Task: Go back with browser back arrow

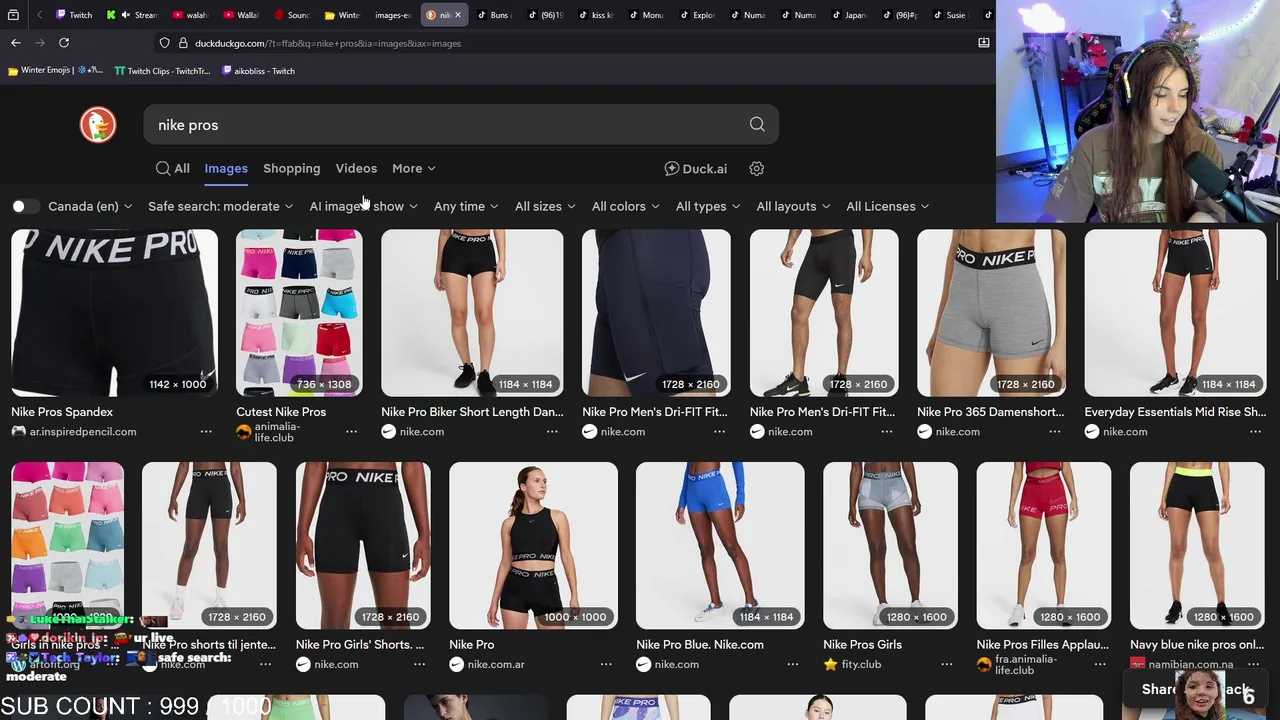Action: click(16, 43)
